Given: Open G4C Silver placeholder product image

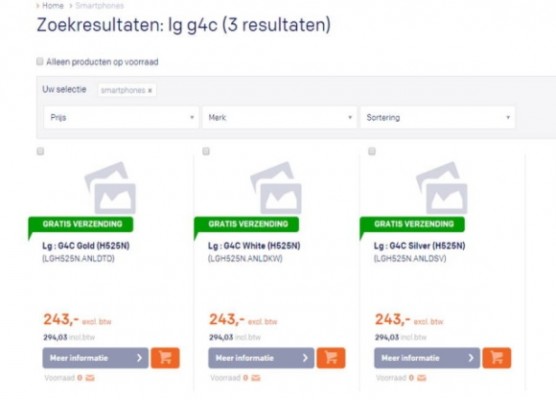Looking at the screenshot, I should tap(442, 188).
